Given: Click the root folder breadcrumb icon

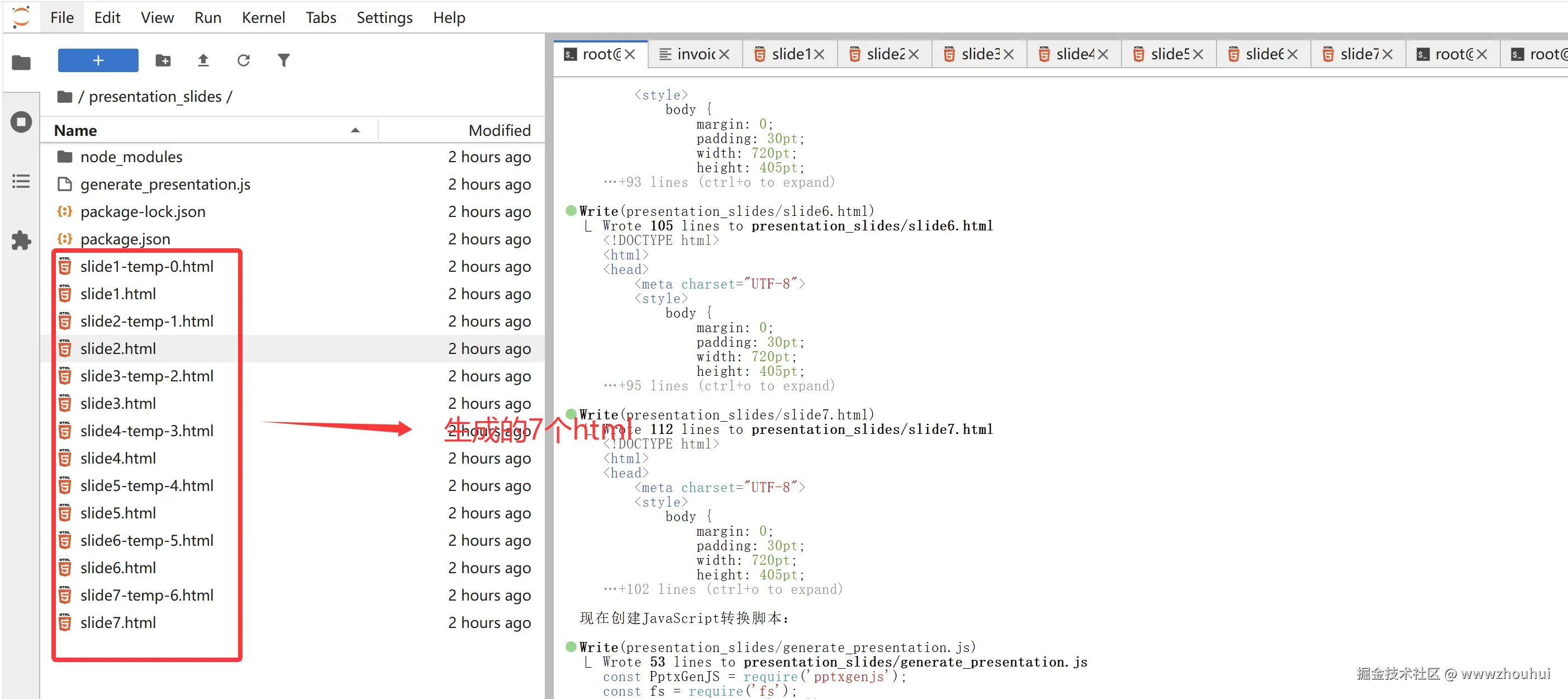Looking at the screenshot, I should click(x=64, y=96).
